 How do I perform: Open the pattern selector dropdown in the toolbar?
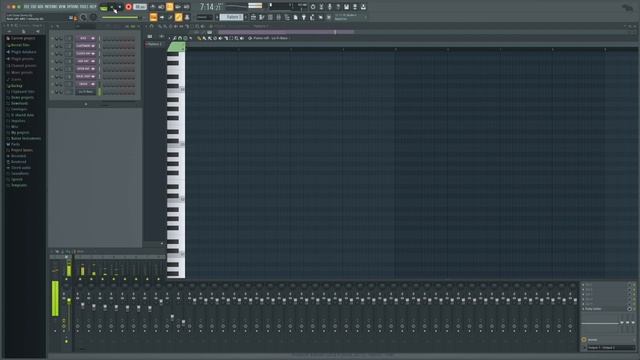pyautogui.click(x=231, y=17)
